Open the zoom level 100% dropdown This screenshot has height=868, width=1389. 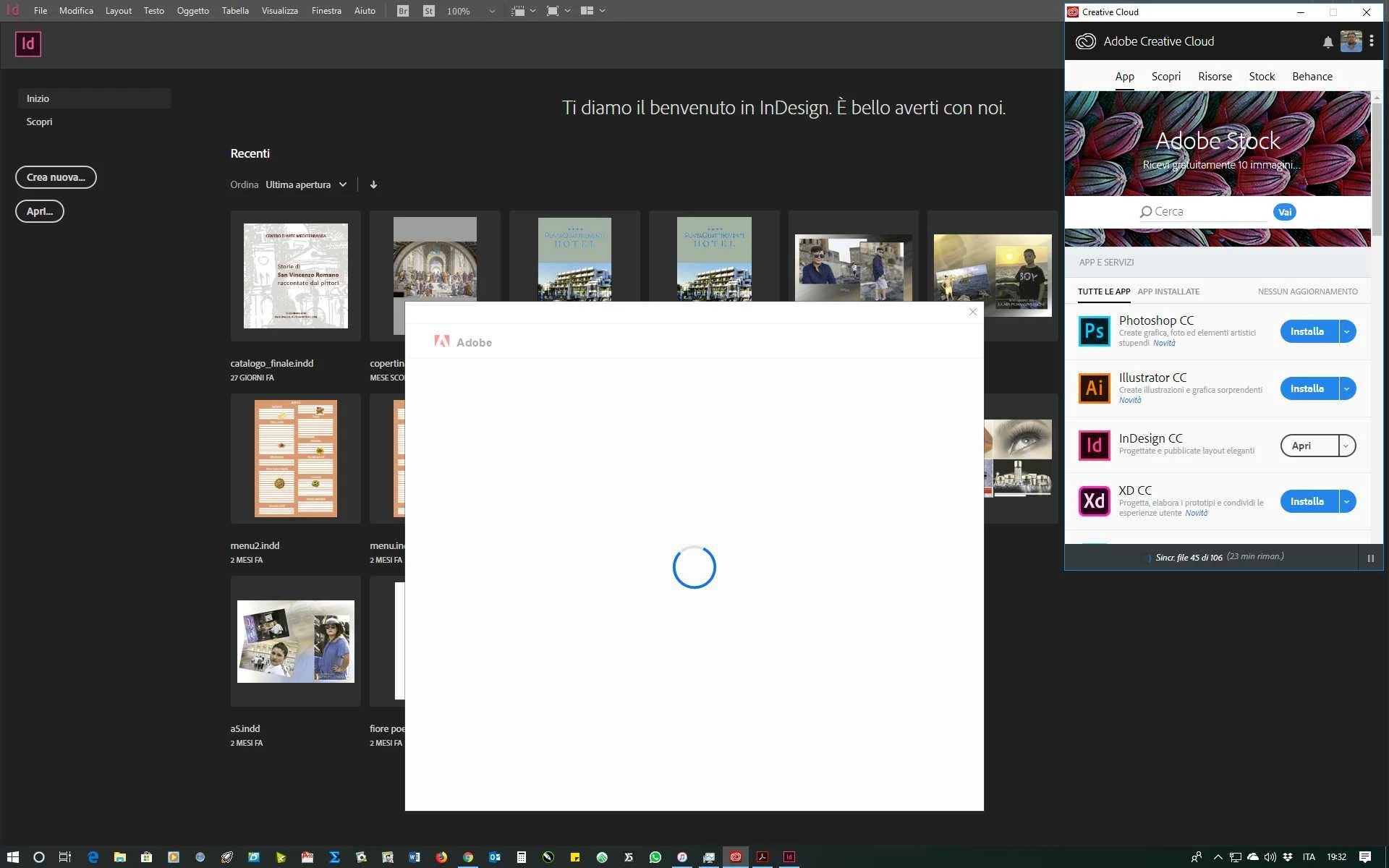[x=492, y=11]
